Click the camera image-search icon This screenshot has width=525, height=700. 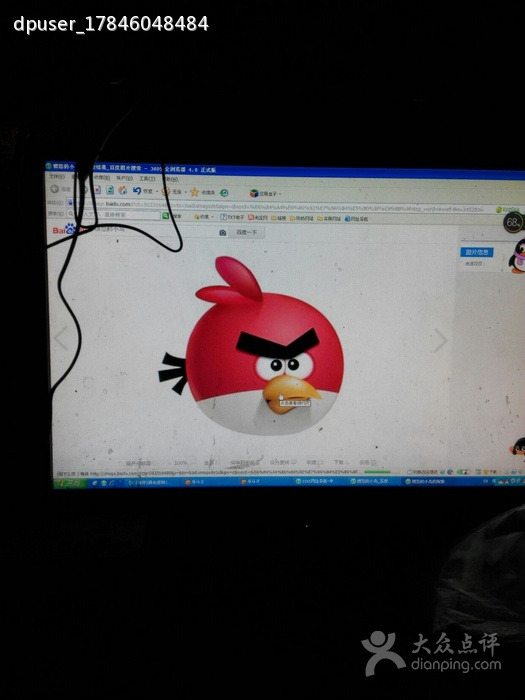coord(222,233)
